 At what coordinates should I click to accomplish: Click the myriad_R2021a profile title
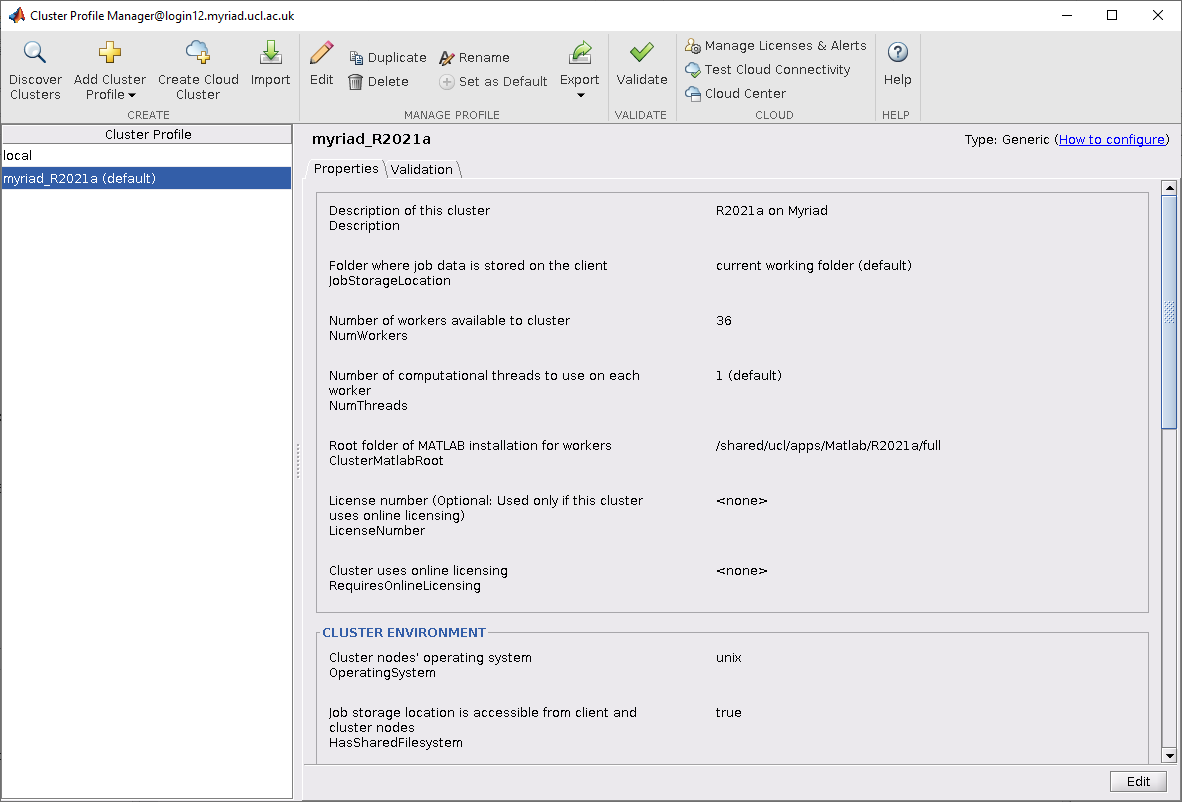(371, 139)
